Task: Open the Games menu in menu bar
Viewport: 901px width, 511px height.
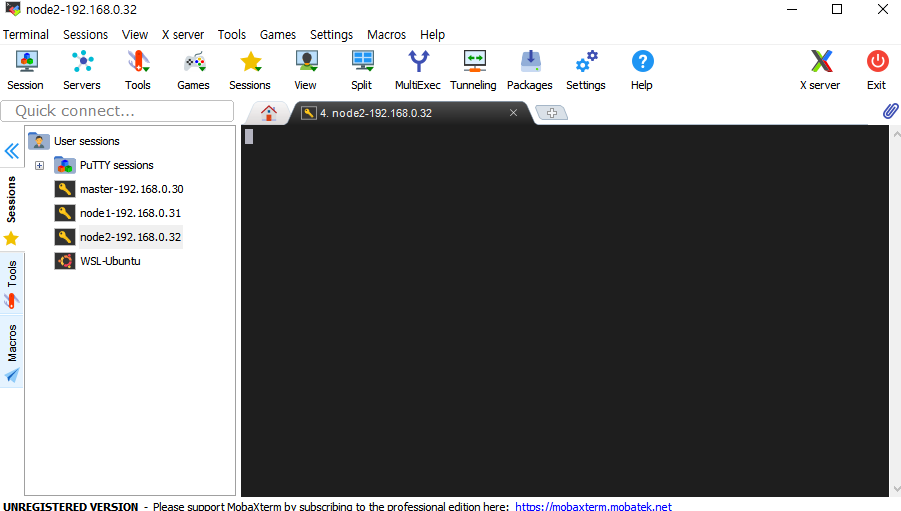Action: click(x=278, y=34)
